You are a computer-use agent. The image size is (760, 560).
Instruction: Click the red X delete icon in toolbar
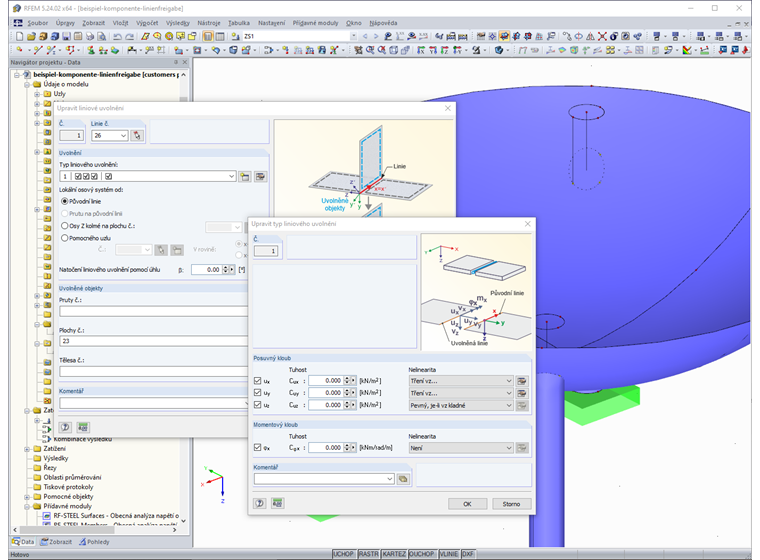click(x=602, y=36)
